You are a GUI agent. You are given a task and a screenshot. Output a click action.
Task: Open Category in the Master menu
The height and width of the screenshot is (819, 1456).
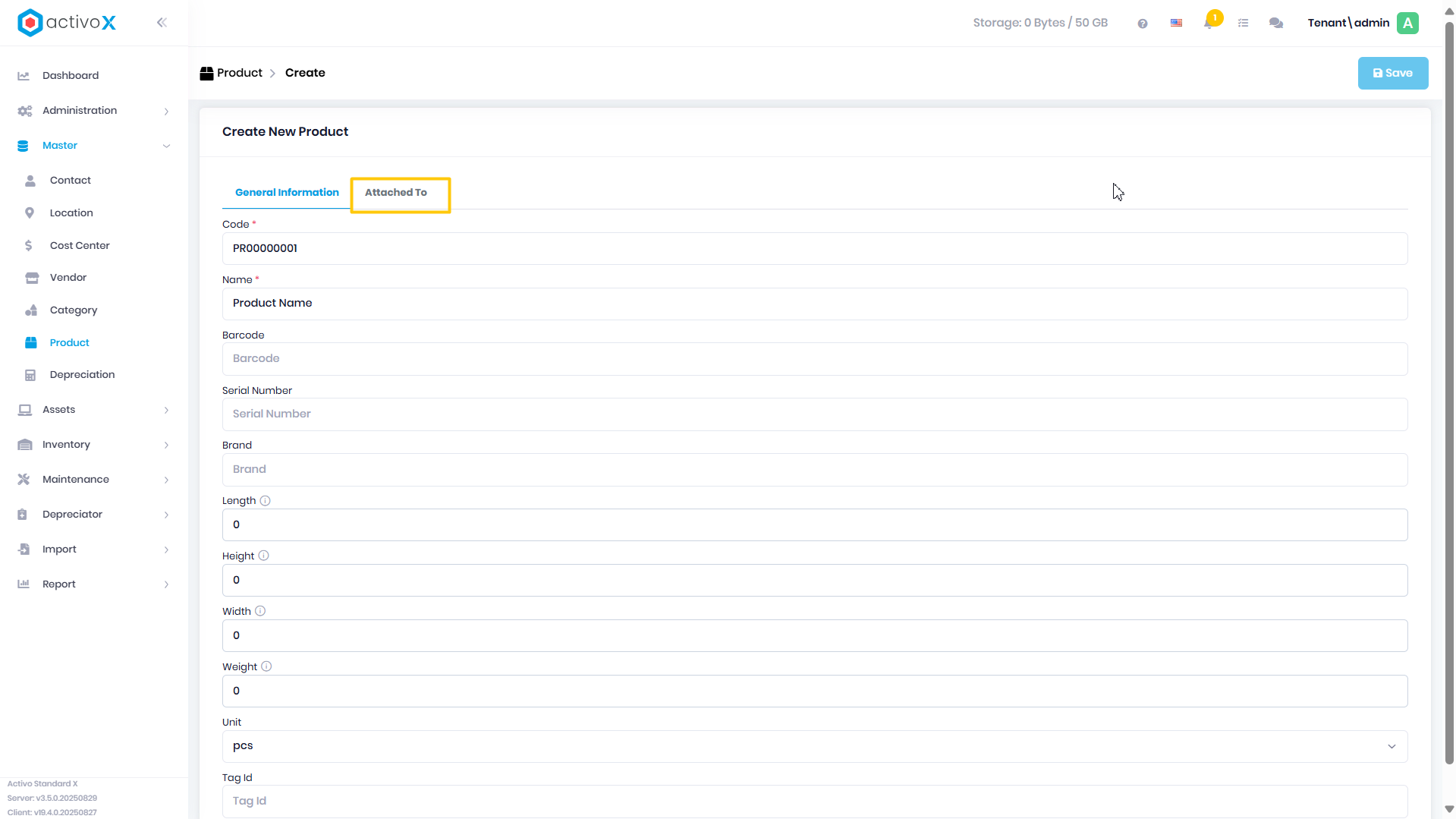74,310
